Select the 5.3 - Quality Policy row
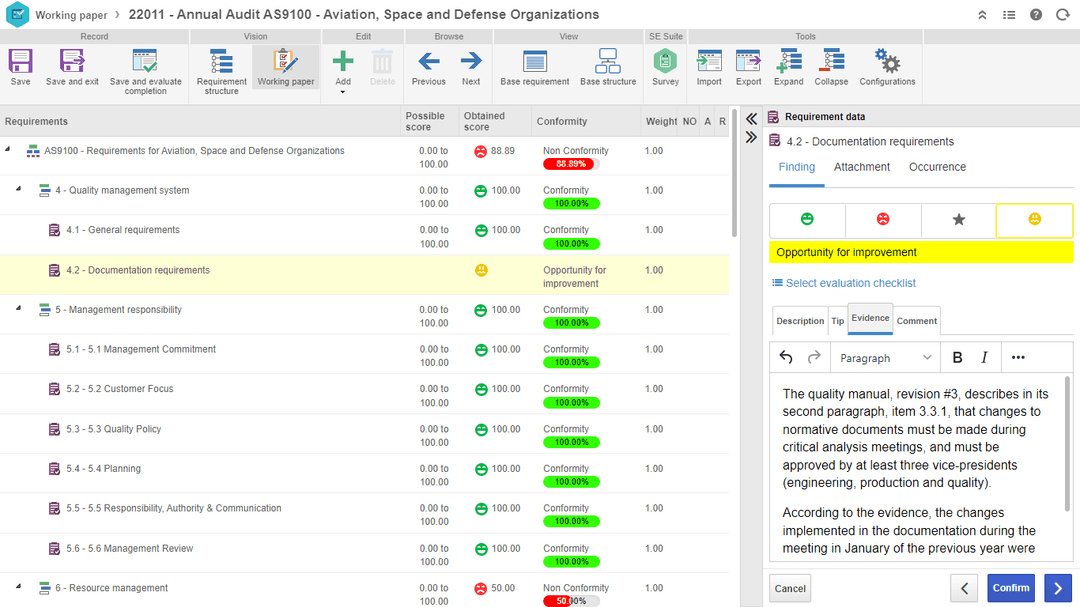1080x607 pixels. 364,435
